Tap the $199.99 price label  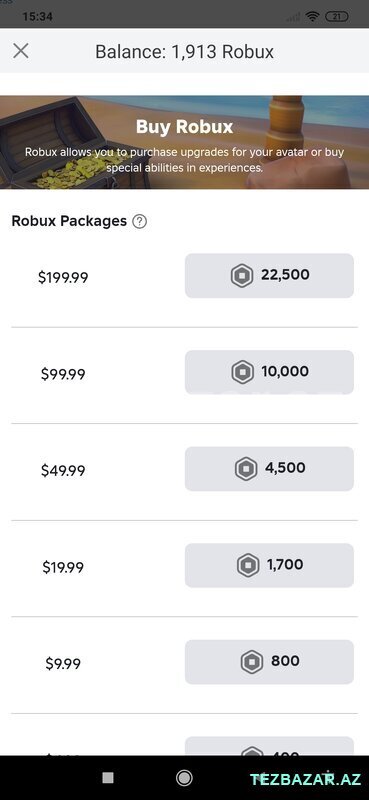click(x=63, y=278)
